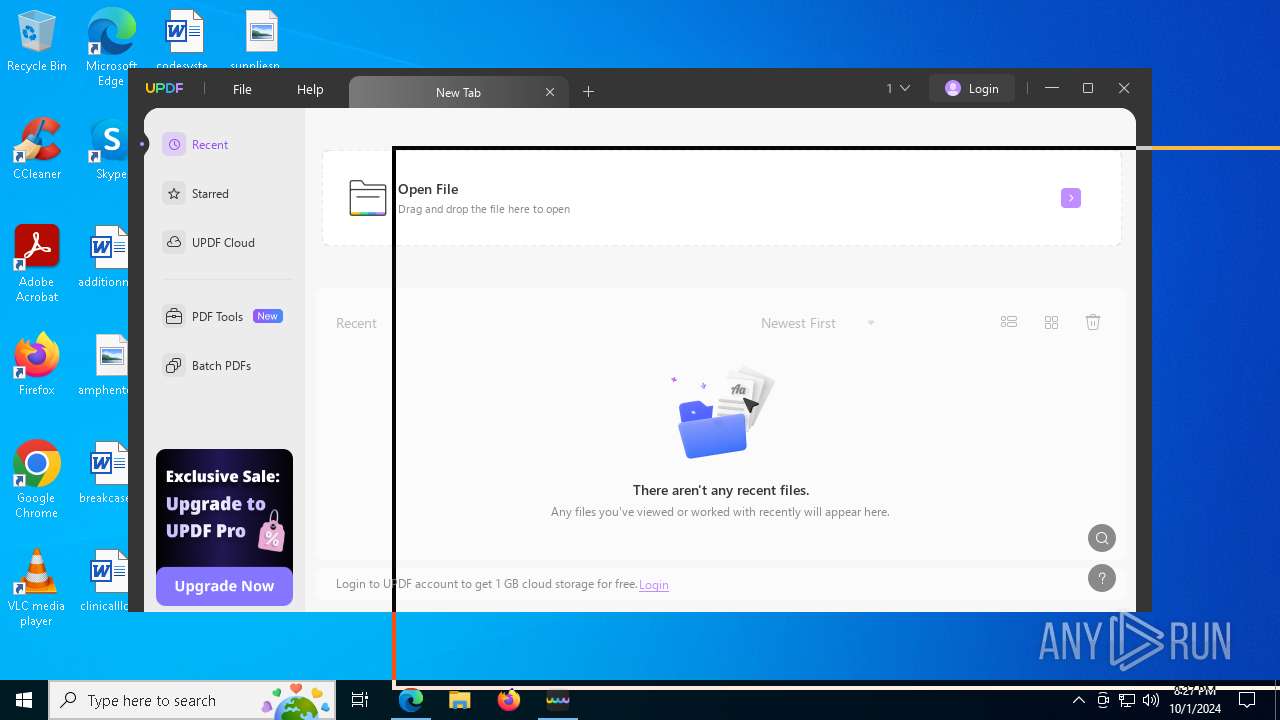Viewport: 1280px width, 720px height.
Task: Open PDF Tools section
Action: (223, 317)
